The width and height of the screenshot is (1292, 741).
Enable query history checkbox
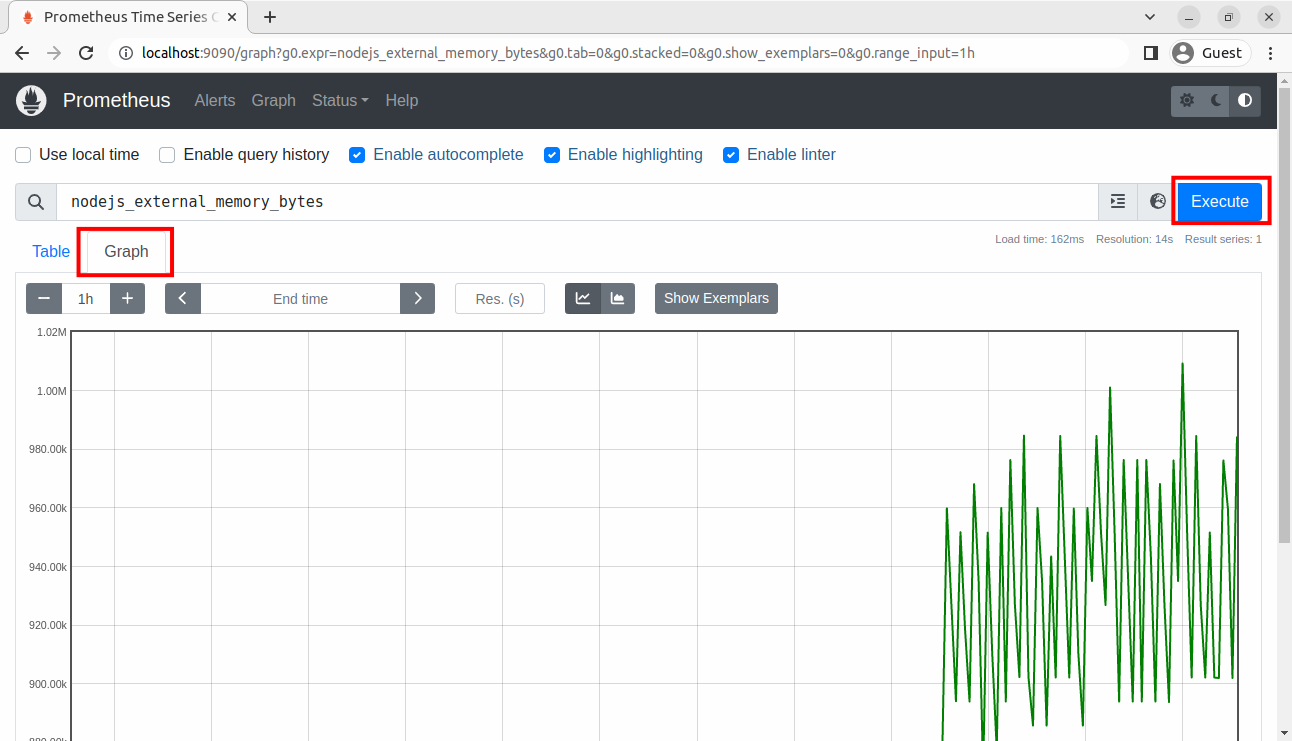[x=168, y=155]
